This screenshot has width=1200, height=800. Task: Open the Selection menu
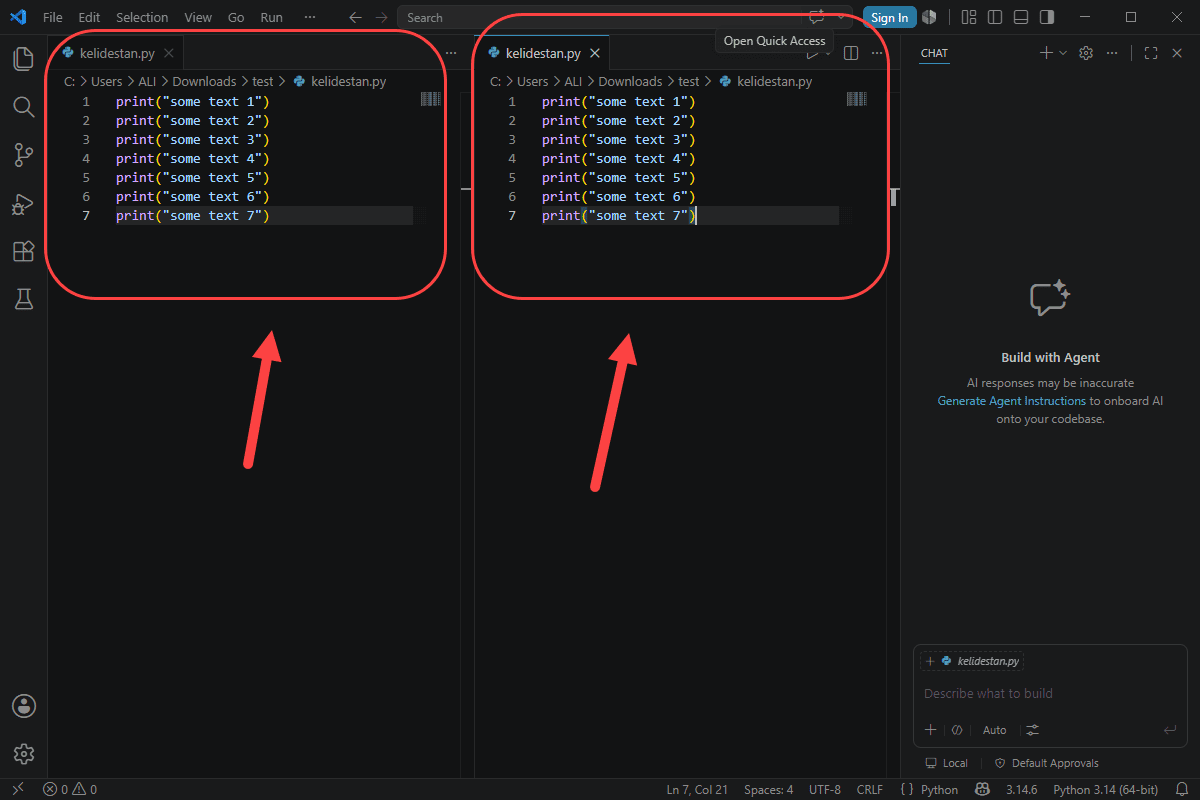(x=142, y=17)
